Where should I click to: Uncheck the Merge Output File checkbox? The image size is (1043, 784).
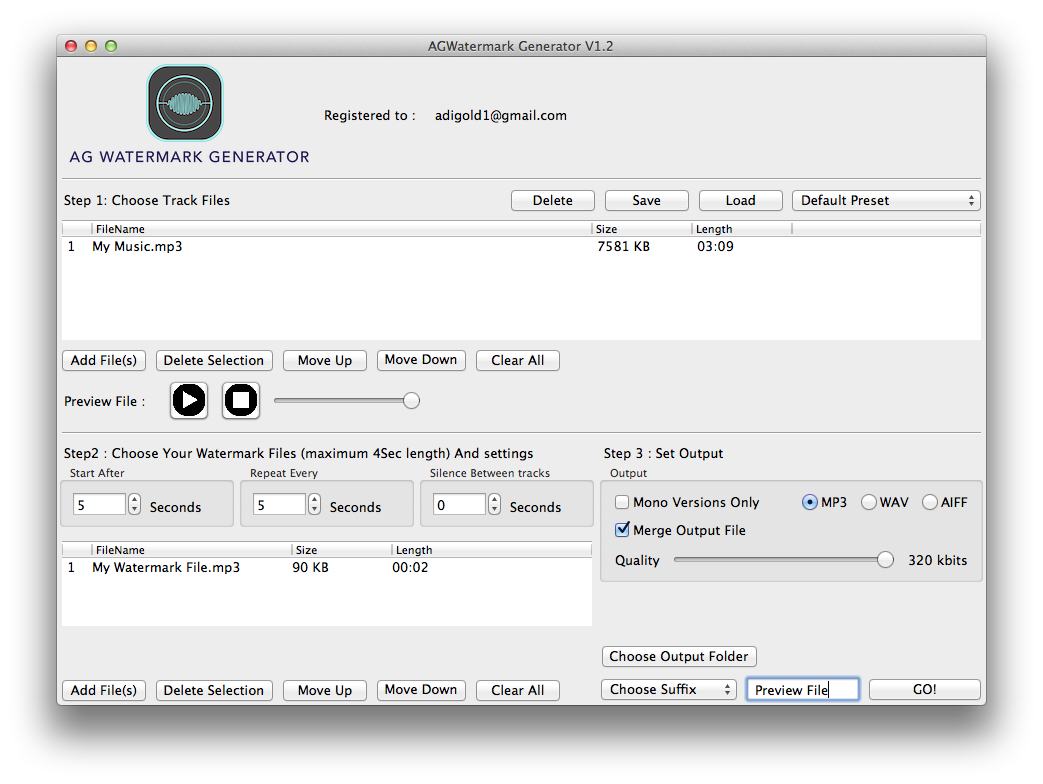tap(622, 530)
